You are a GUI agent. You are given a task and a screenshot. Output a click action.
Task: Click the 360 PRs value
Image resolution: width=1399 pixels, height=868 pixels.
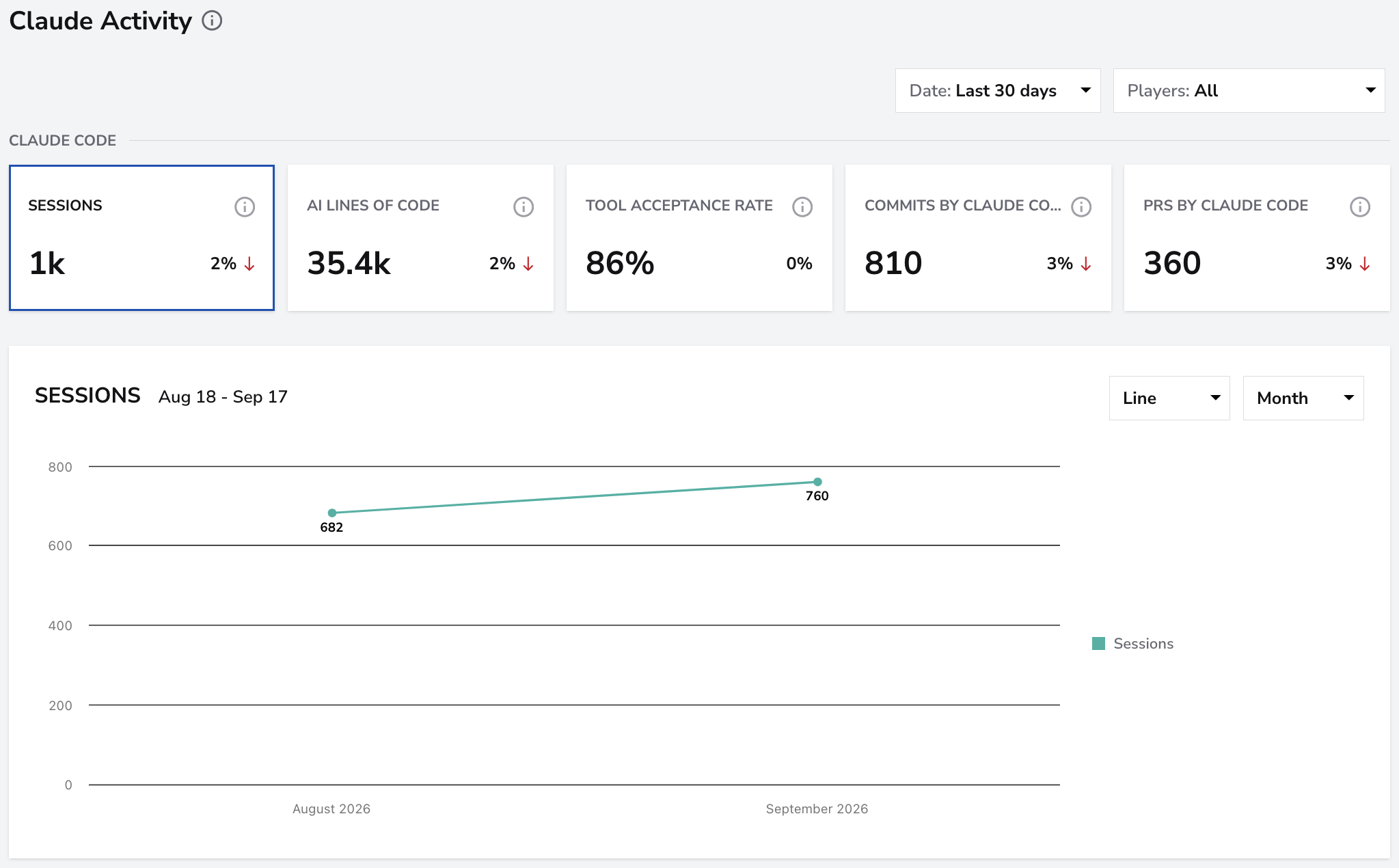click(1172, 263)
